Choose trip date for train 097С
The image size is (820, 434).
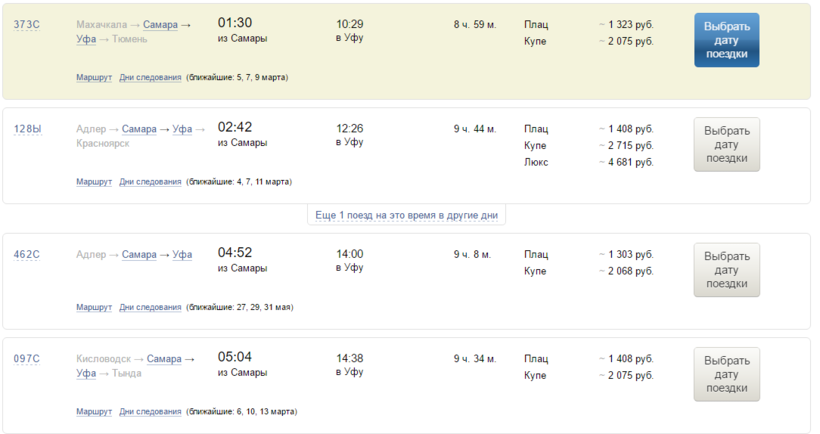tap(726, 374)
